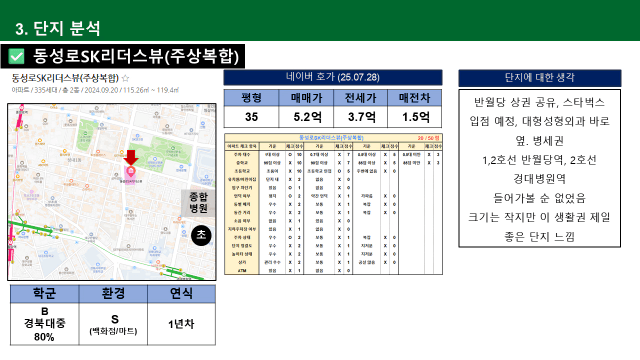Click the green checkmark icon beside title
Image resolution: width=640 pixels, height=360 pixels.
(17, 56)
